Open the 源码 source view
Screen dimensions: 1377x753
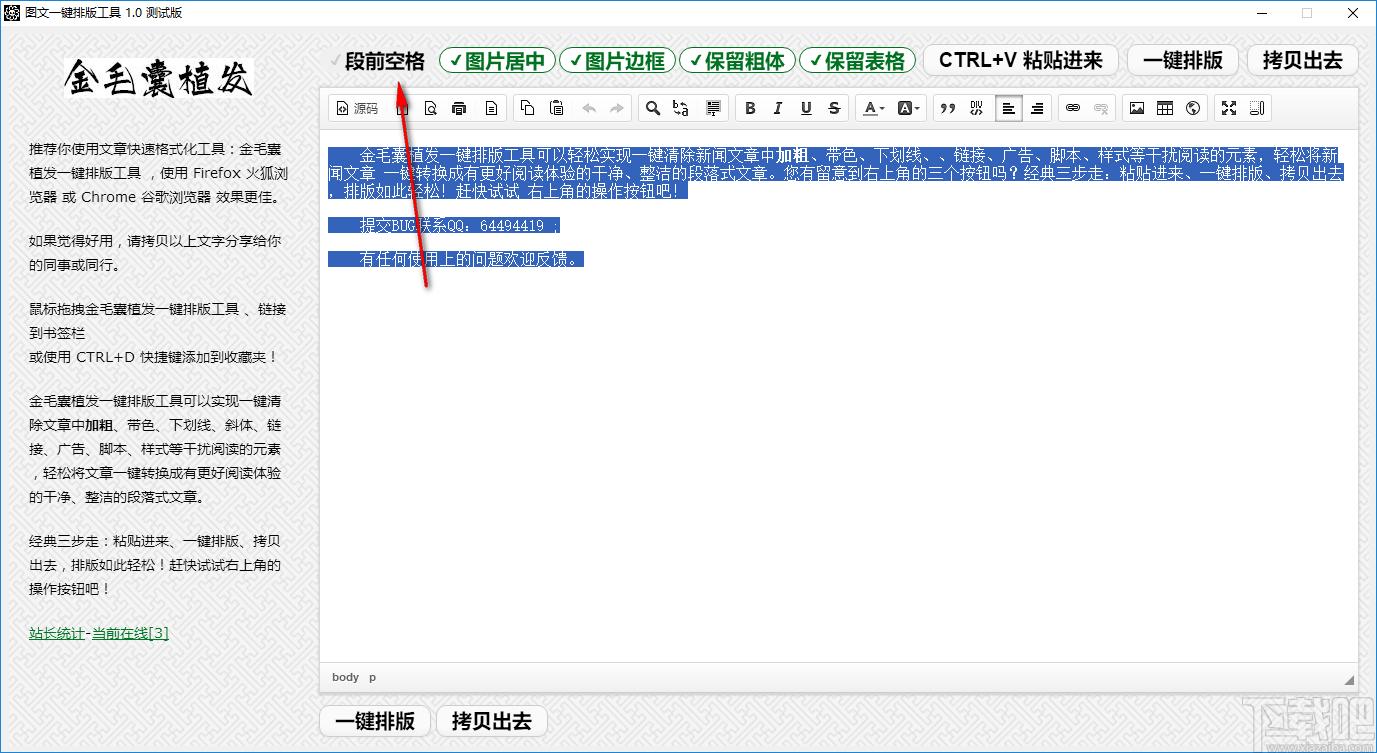pos(357,108)
